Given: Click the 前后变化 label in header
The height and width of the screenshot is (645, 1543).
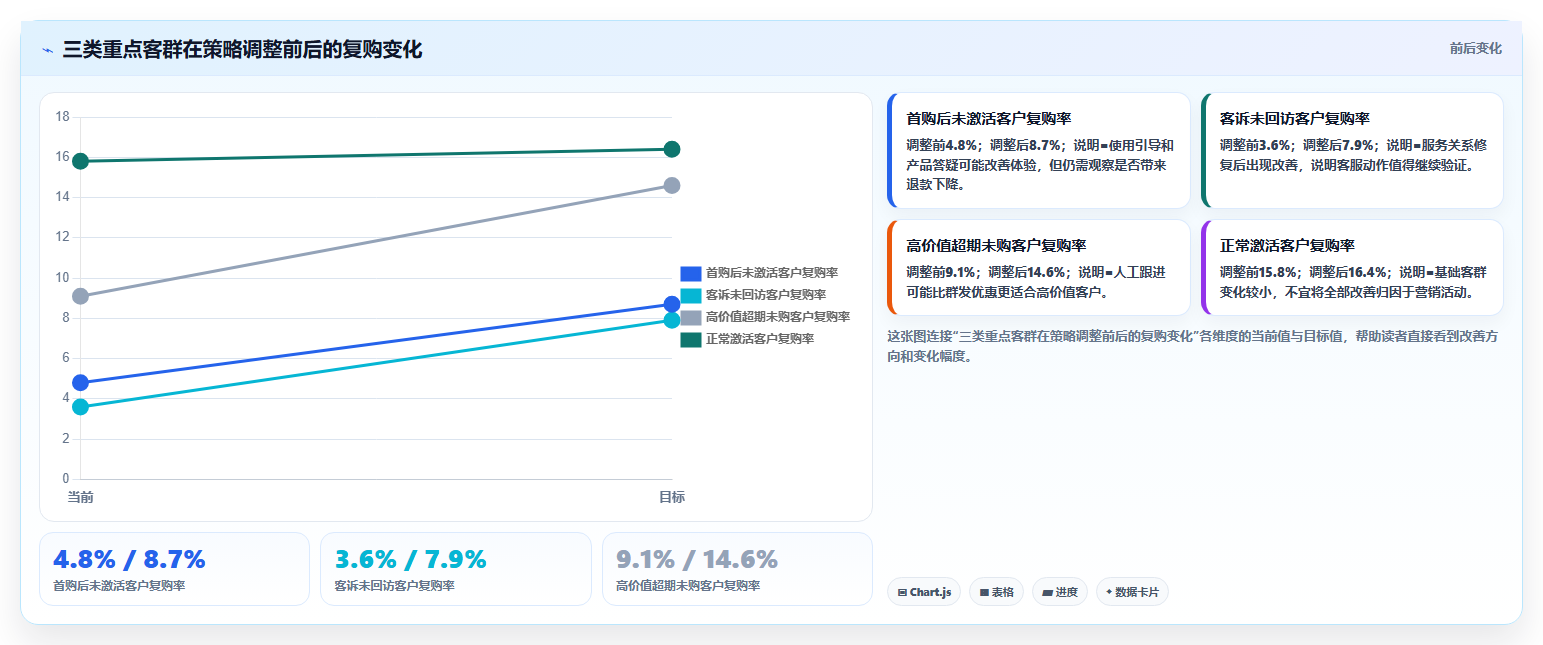Looking at the screenshot, I should (x=1475, y=48).
